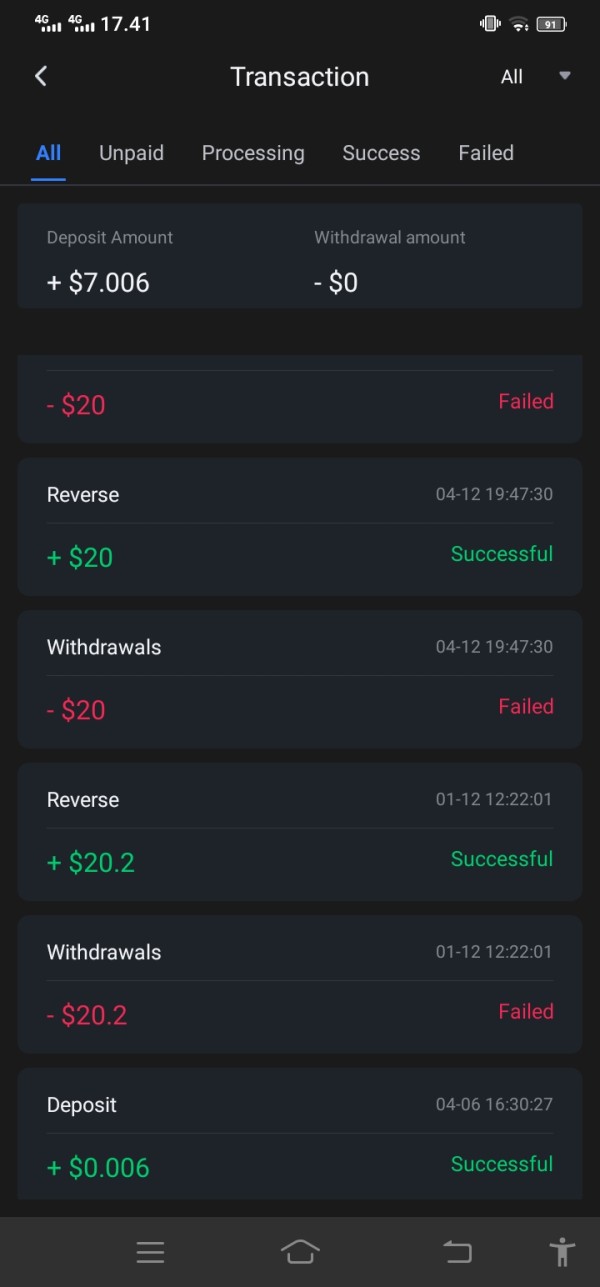Select the All filter label
Screen dimensions: 600x1287
pos(512,77)
